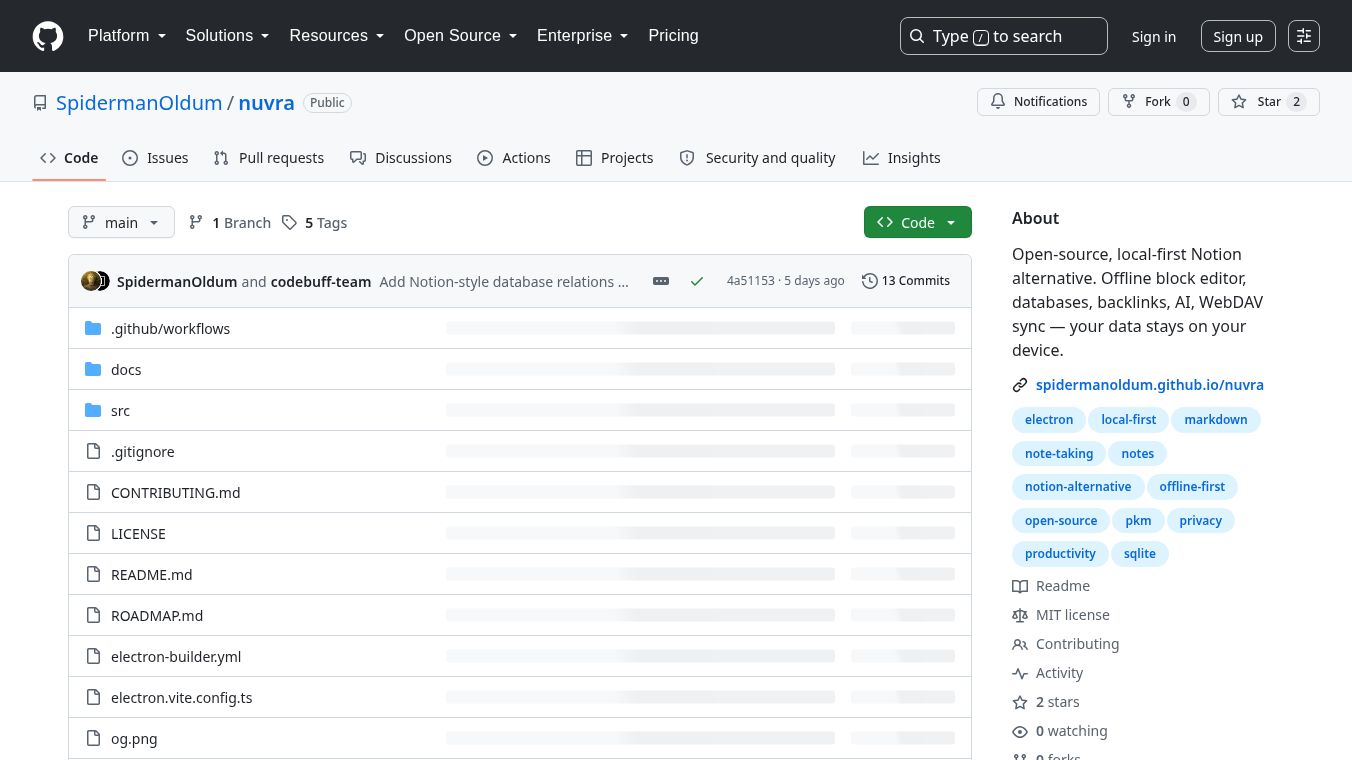This screenshot has height=760, width=1352.
Task: Open the nuvra repository name link
Action: pyautogui.click(x=266, y=103)
